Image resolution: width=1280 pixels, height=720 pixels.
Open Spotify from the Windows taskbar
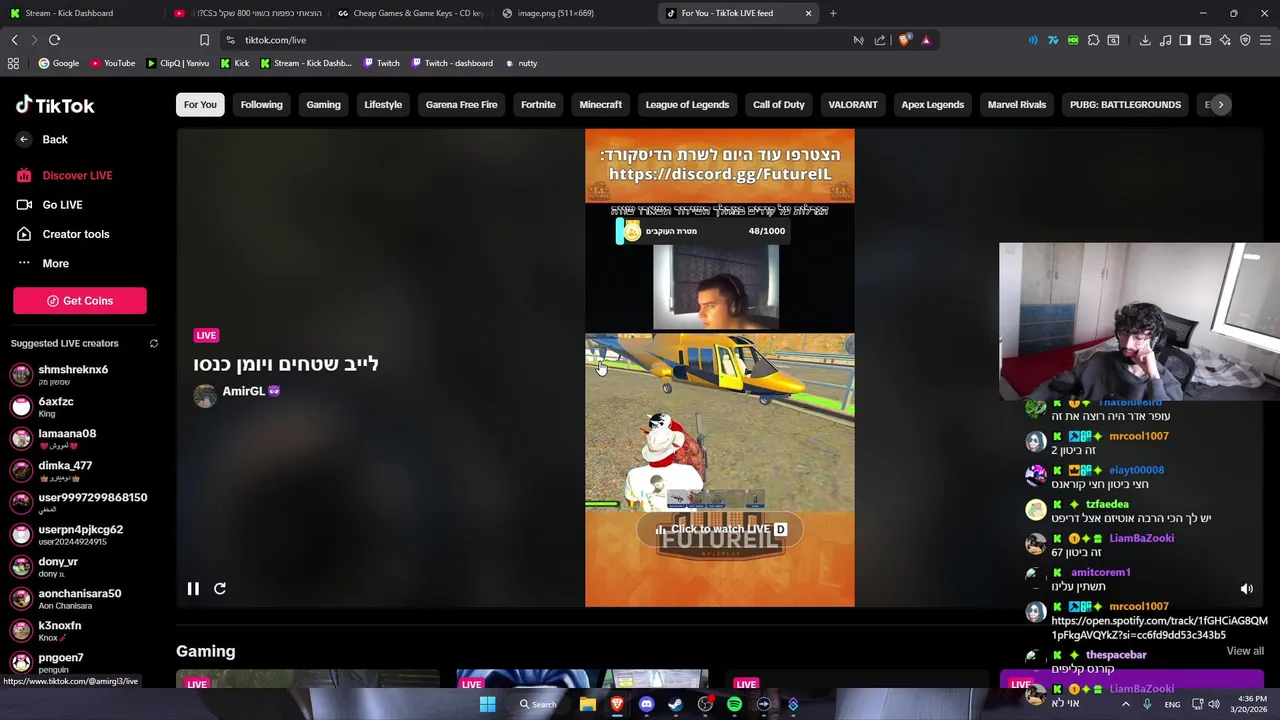(x=734, y=704)
